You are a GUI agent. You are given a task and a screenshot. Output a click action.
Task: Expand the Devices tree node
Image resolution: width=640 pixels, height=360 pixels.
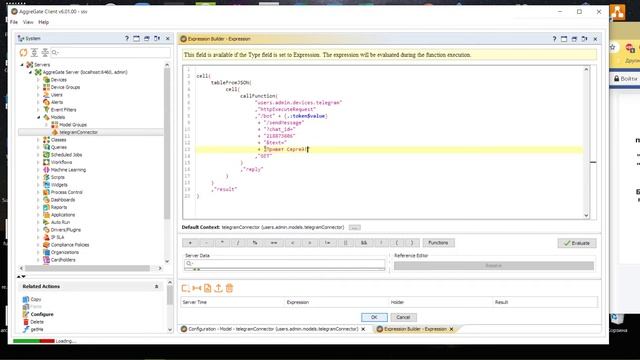point(38,80)
